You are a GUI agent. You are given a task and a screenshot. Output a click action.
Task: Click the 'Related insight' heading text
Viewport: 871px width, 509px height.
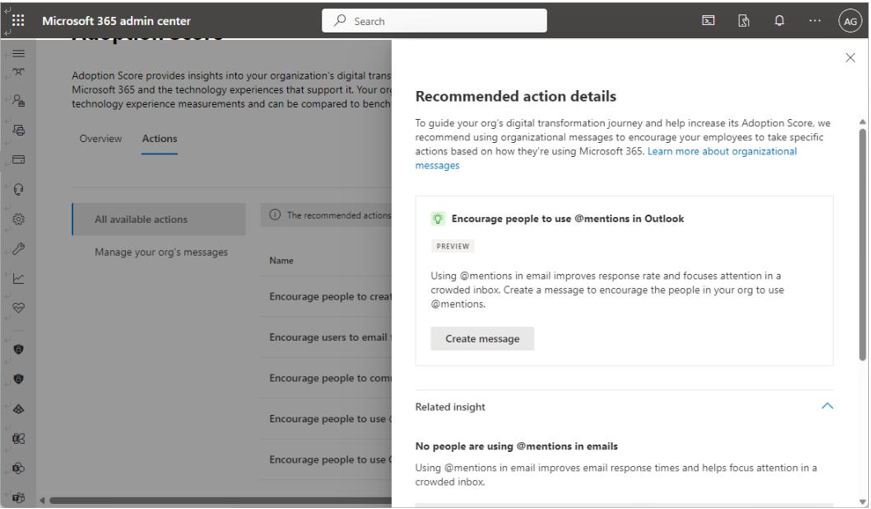pyautogui.click(x=450, y=407)
